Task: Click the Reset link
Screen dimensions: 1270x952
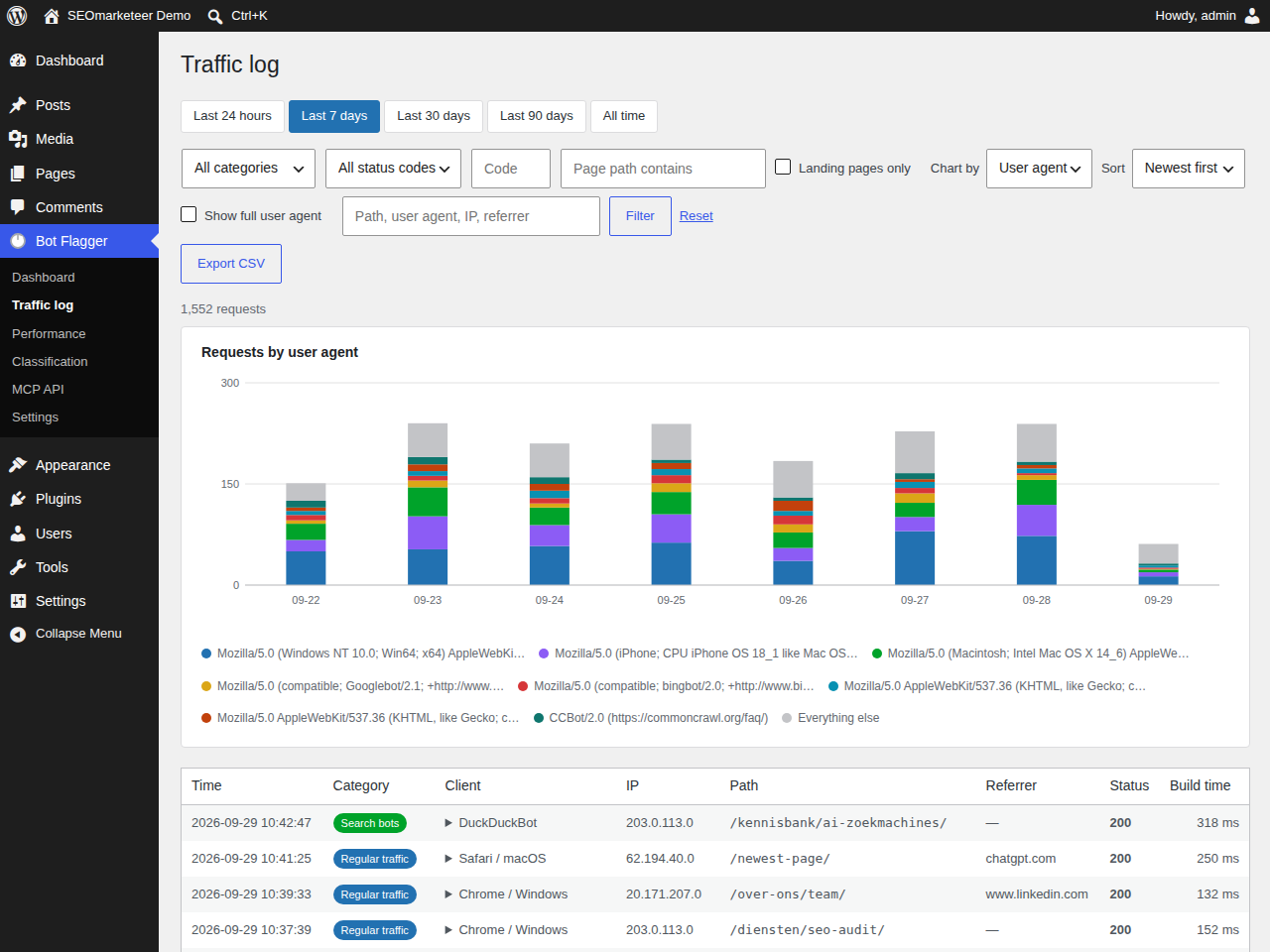Action: (x=697, y=216)
